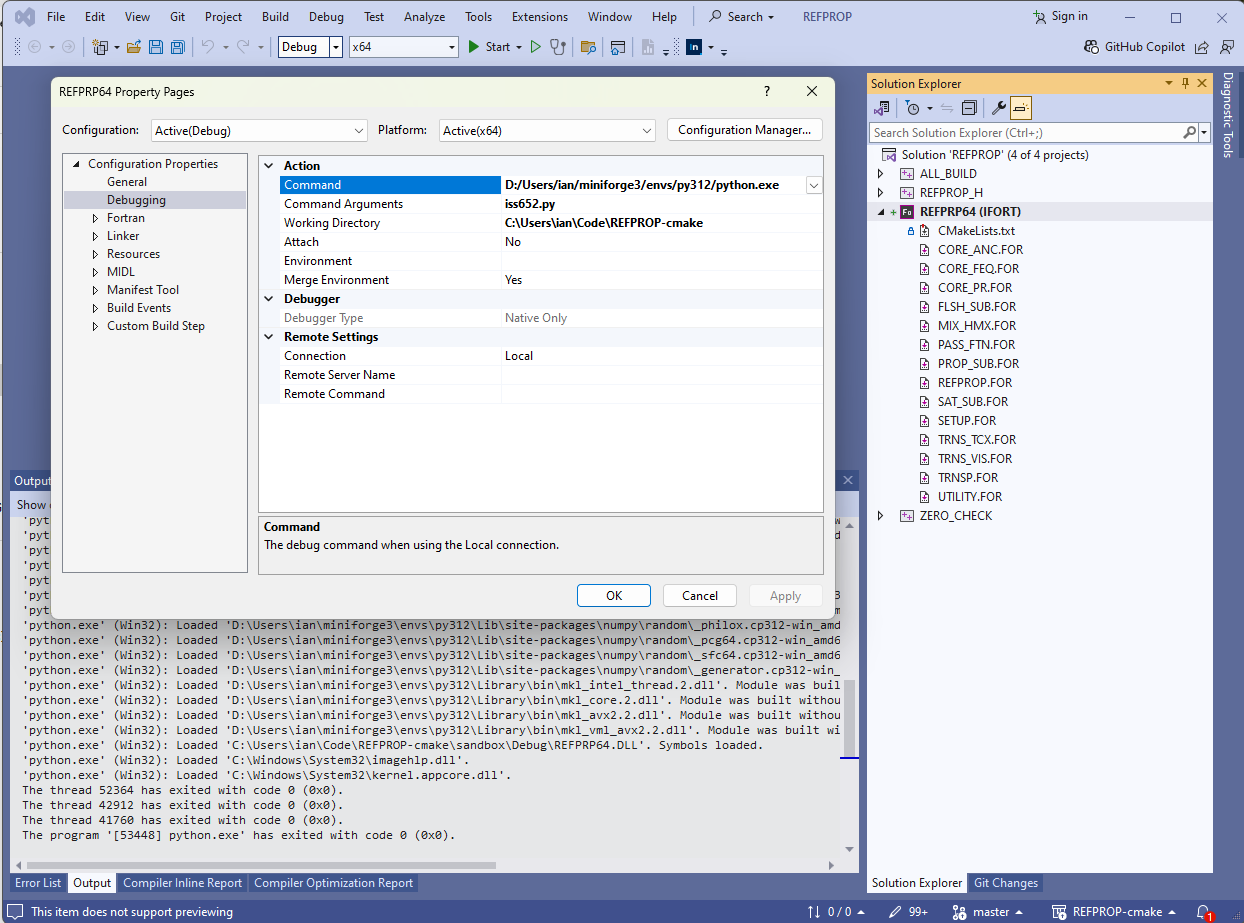1244x923 pixels.
Task: Expand the ZERO_CHECK project node
Action: click(x=880, y=516)
